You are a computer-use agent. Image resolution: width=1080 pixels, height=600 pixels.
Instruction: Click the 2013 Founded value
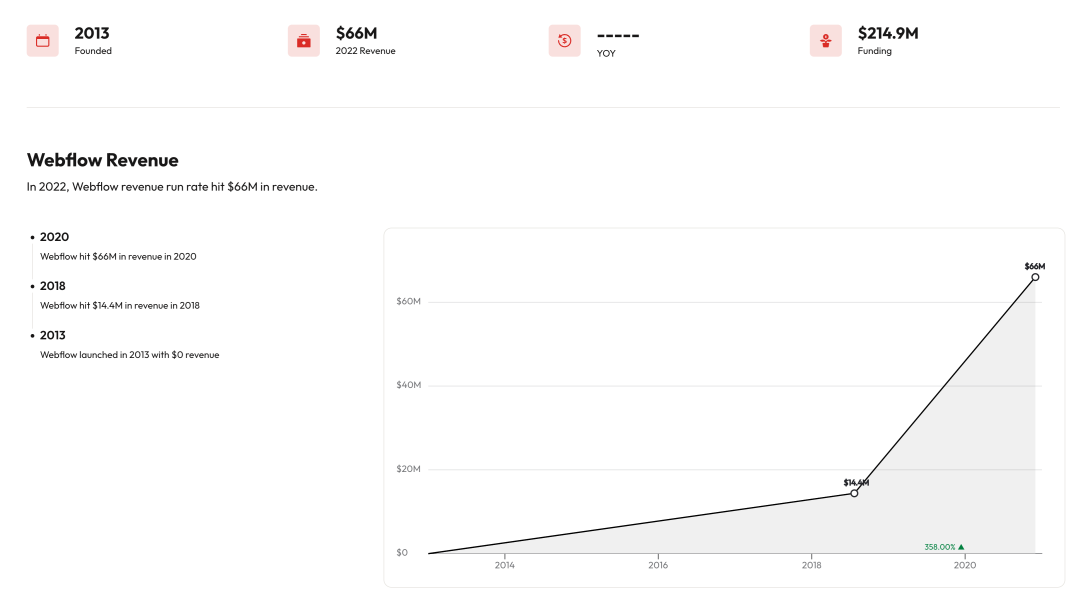[92, 33]
